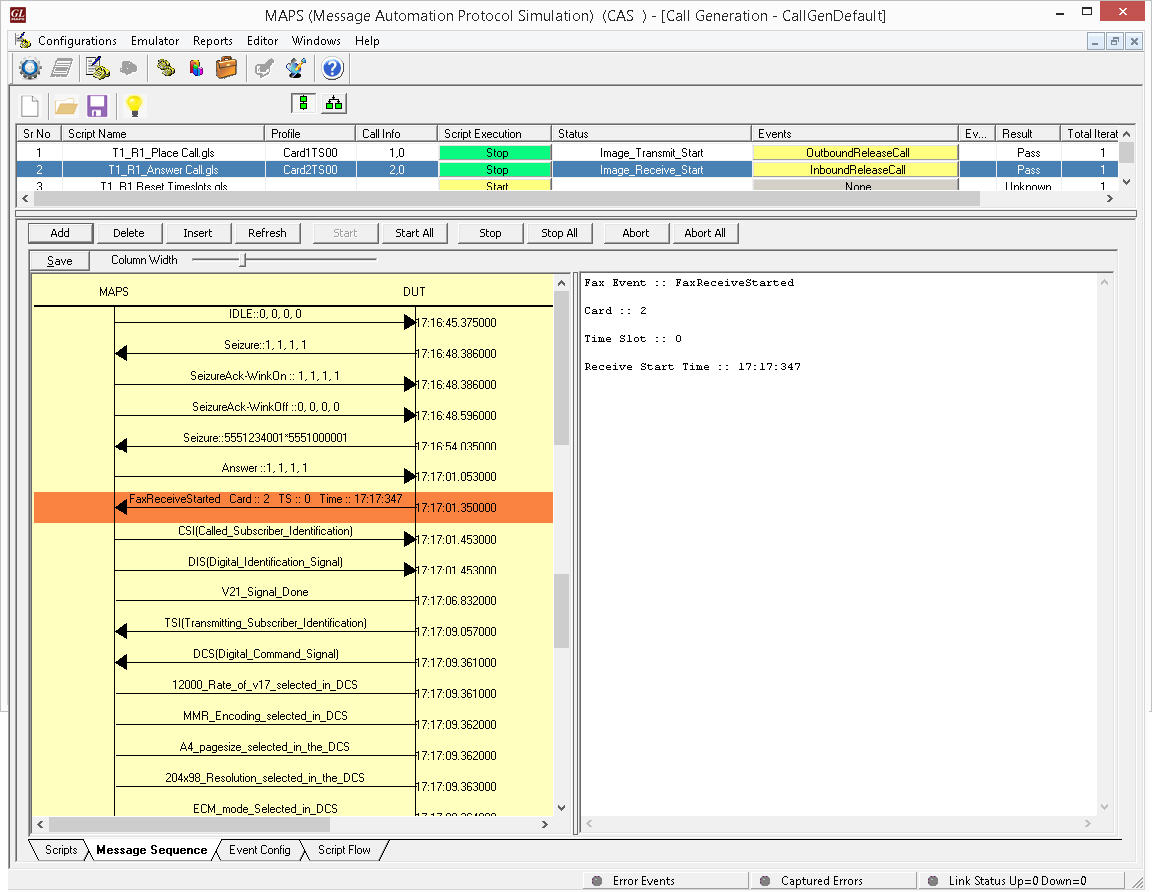Click Stop for T1_R1_Place Call.gls script
The width and height of the screenshot is (1152, 892).
(x=496, y=153)
